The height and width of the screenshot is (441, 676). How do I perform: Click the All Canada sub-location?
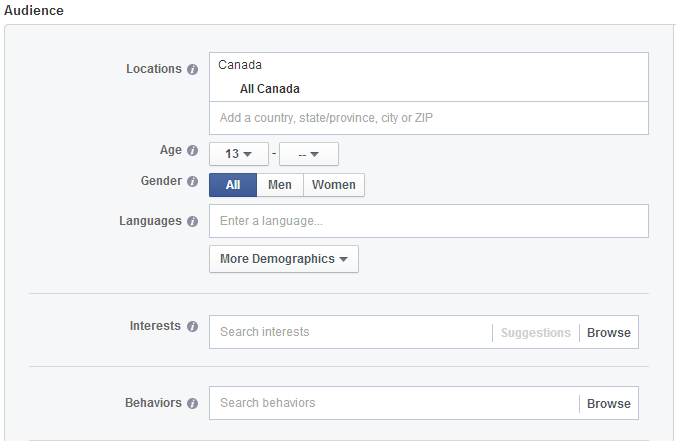pyautogui.click(x=269, y=89)
